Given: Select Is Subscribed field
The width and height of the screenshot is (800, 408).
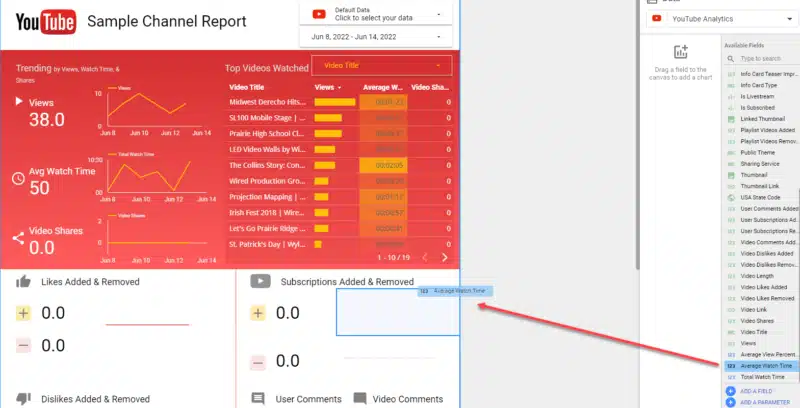Looking at the screenshot, I should pyautogui.click(x=760, y=108).
